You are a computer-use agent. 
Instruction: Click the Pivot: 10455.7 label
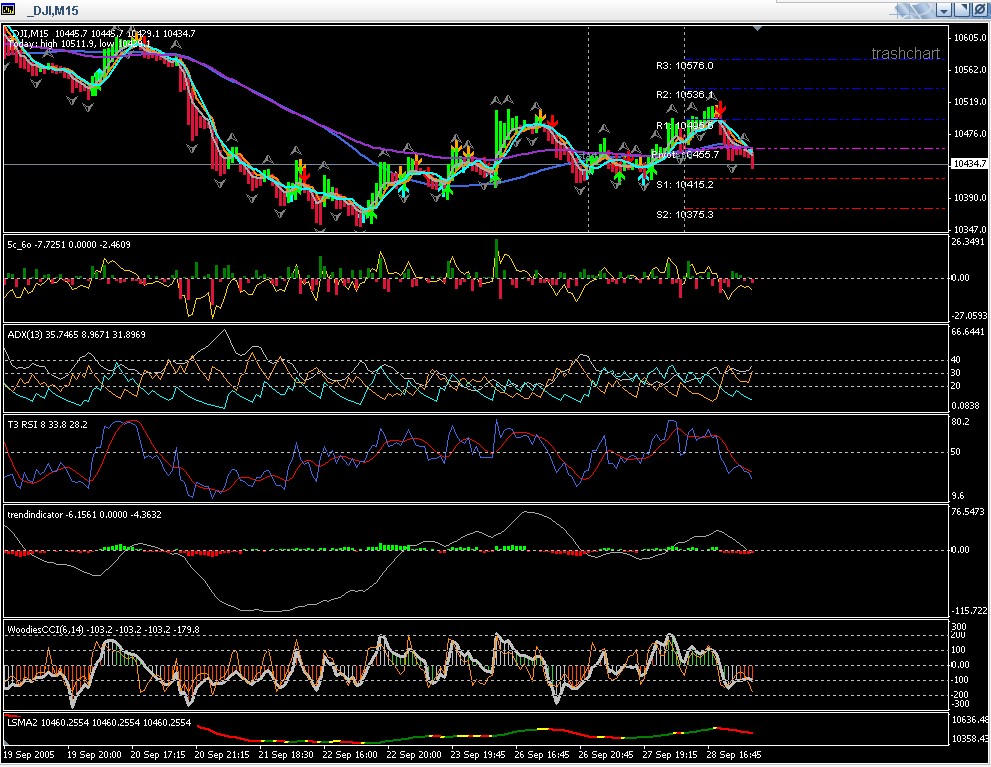(685, 154)
